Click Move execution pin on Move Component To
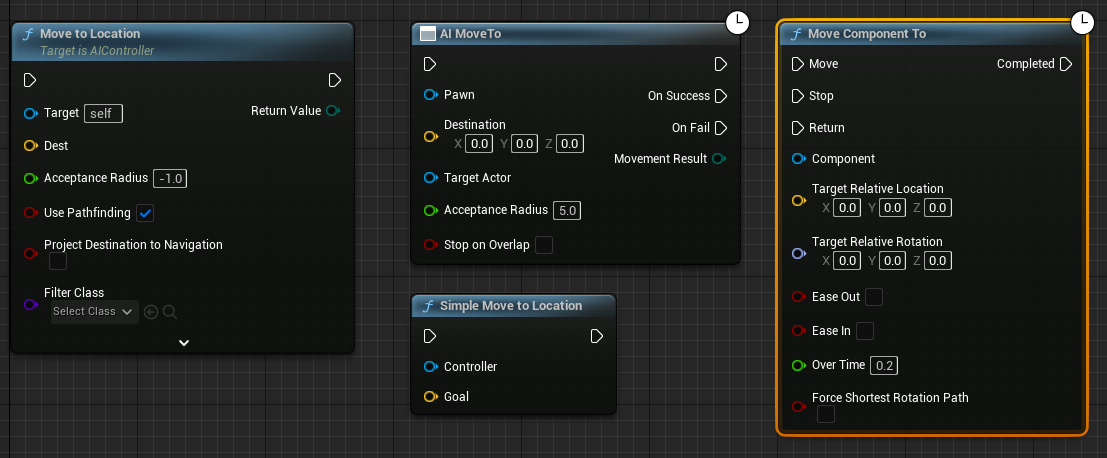Viewport: 1107px width, 458px height. [x=798, y=64]
